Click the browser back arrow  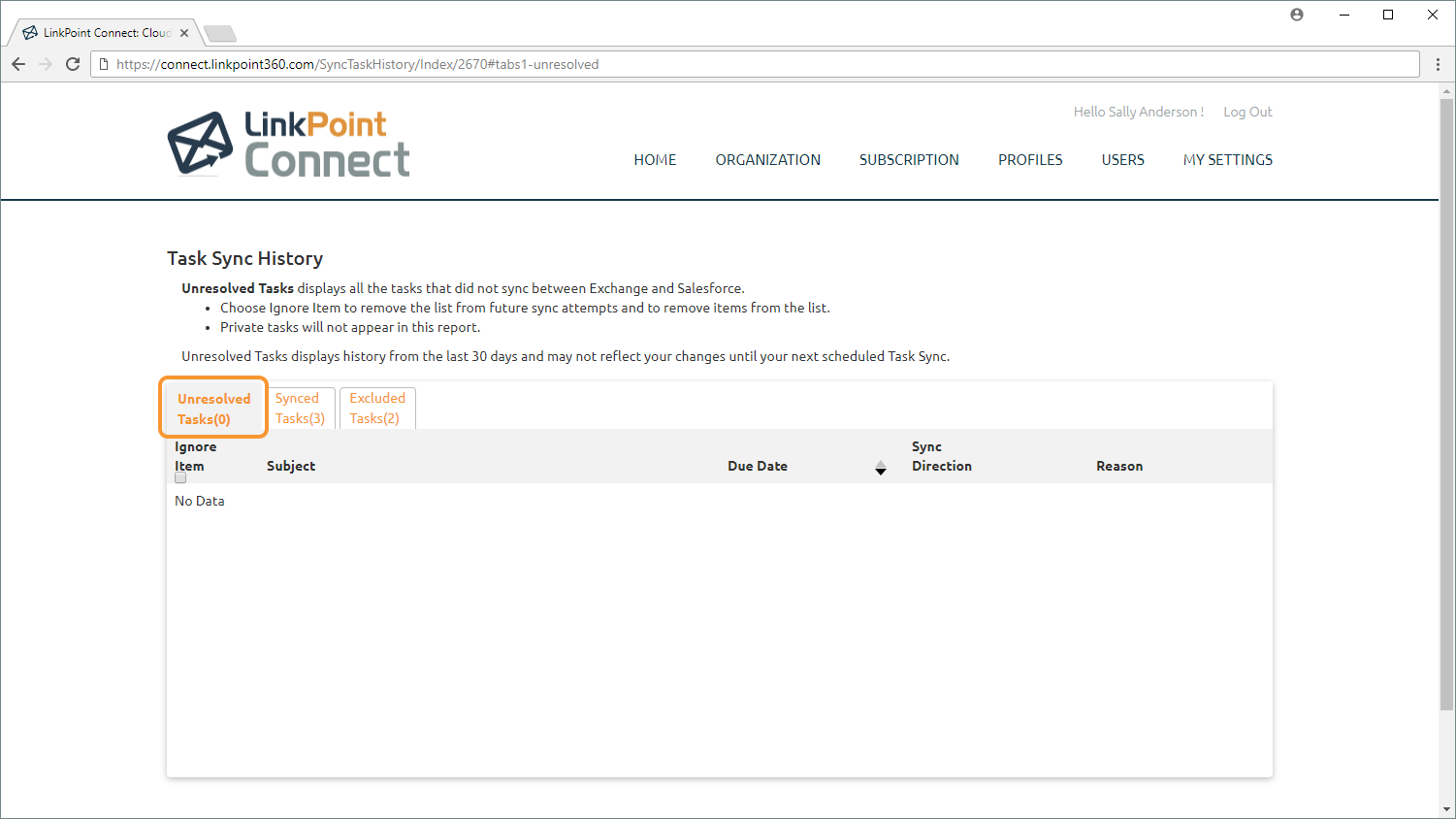[18, 64]
